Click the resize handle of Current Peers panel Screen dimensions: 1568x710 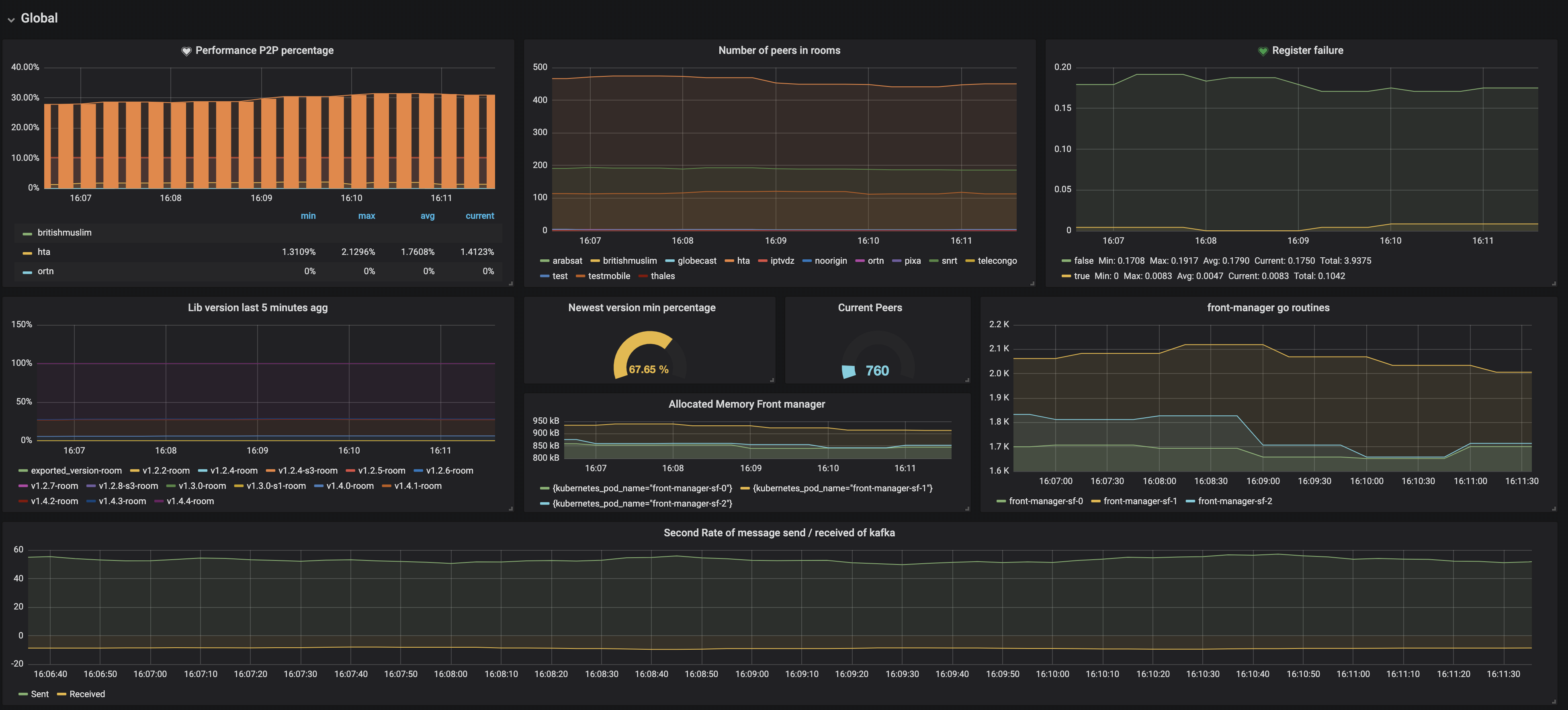(966, 380)
